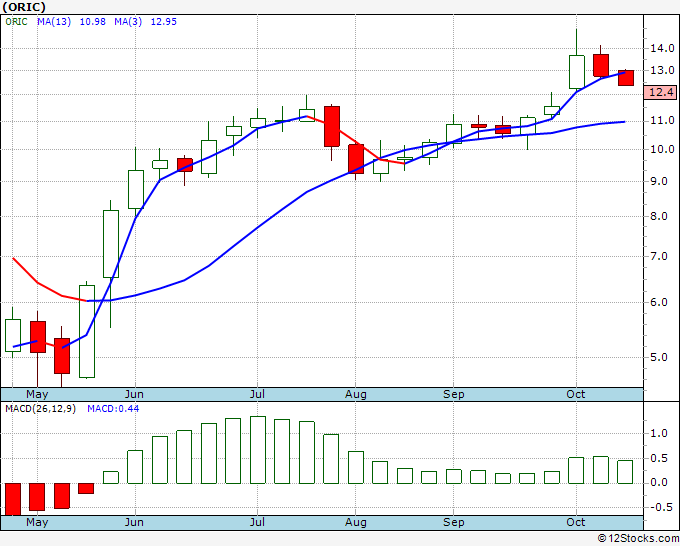Click the large red candle before Aug
The width and height of the screenshot is (680, 546).
pyautogui.click(x=332, y=126)
